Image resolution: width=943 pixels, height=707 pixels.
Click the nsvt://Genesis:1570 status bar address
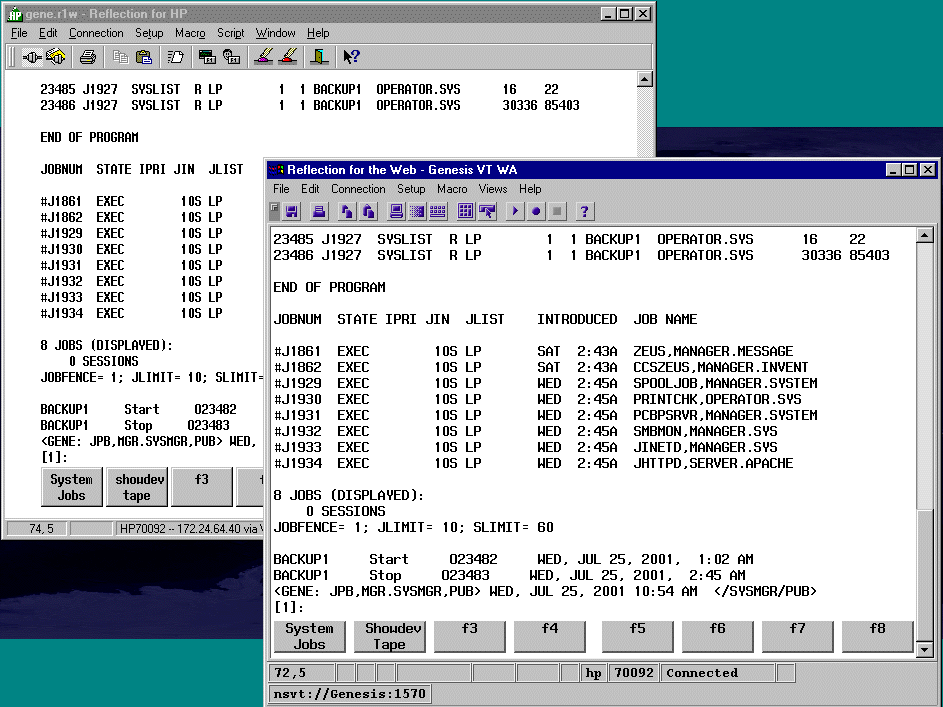[x=349, y=694]
